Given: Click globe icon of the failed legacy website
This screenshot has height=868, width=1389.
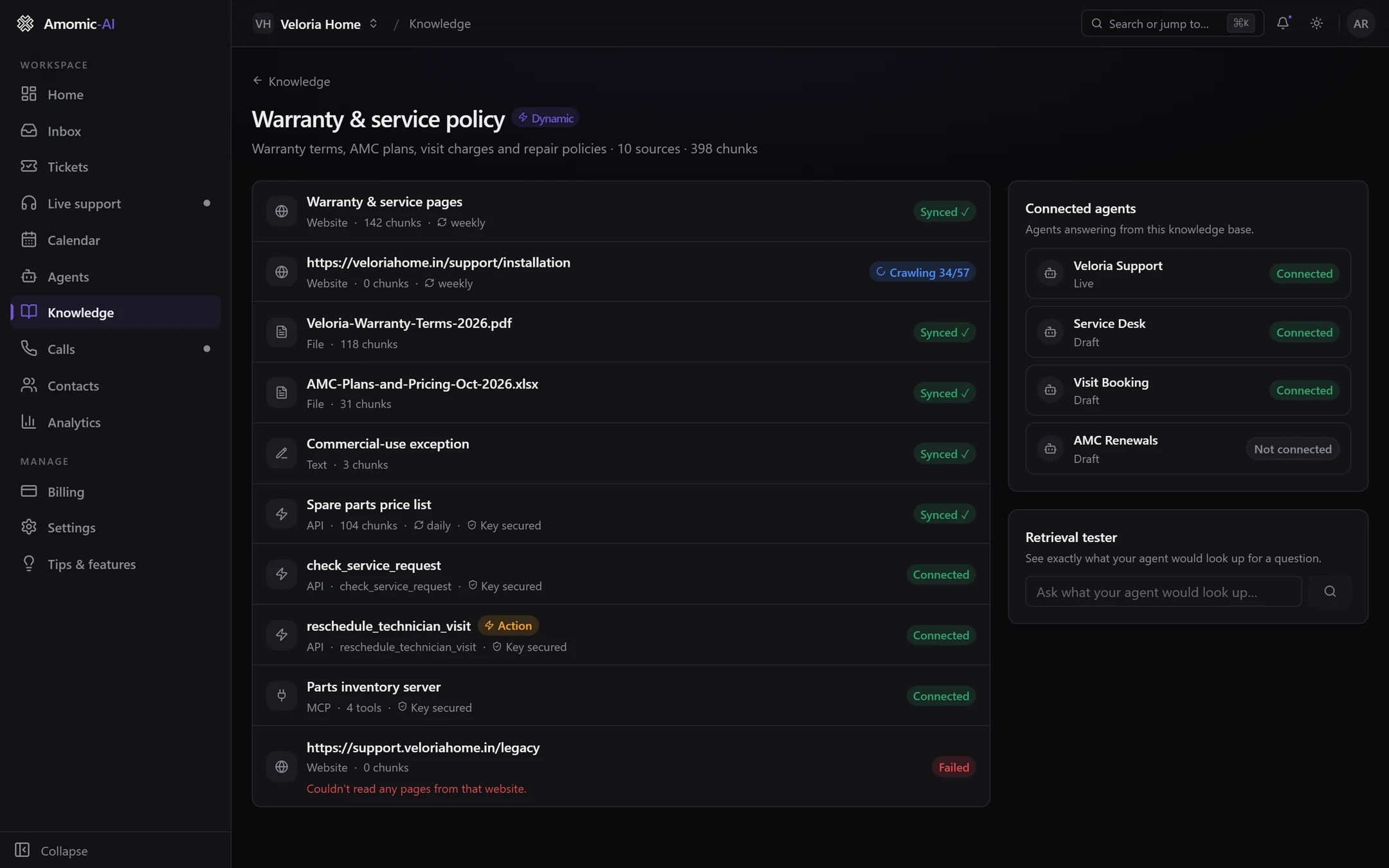Looking at the screenshot, I should (282, 766).
